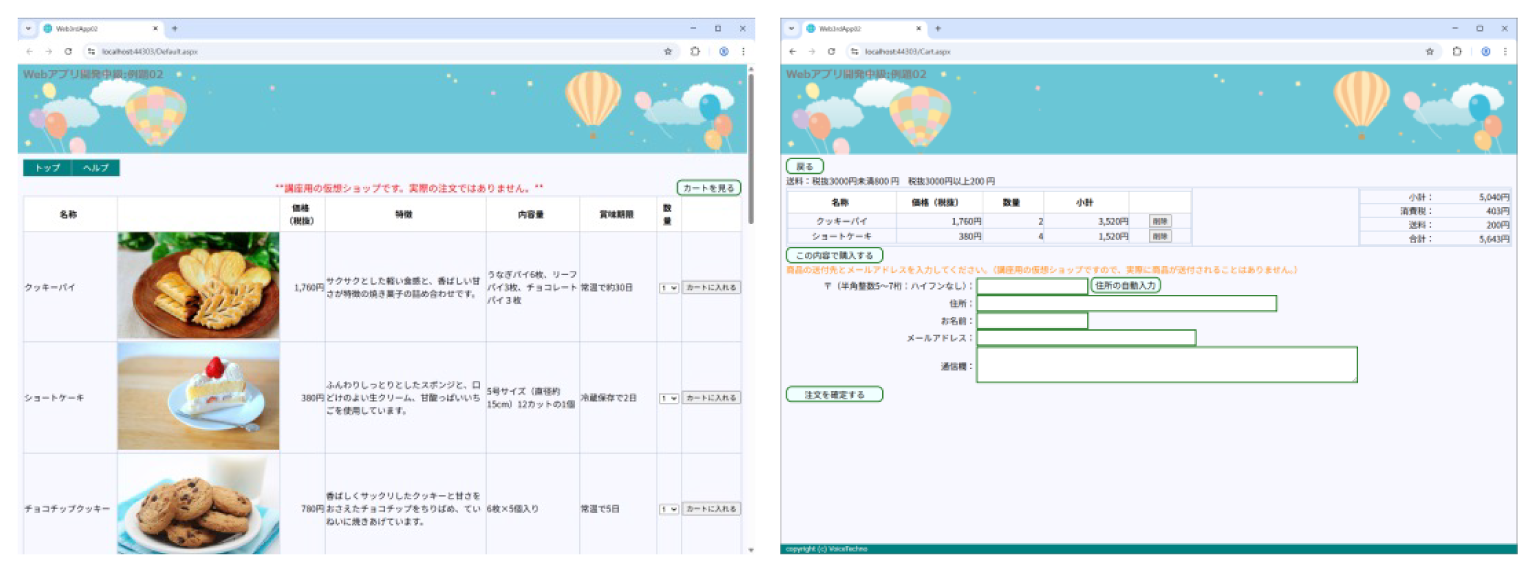
Task: Open quantity dropdown for ショートケーキ
Action: pos(668,398)
